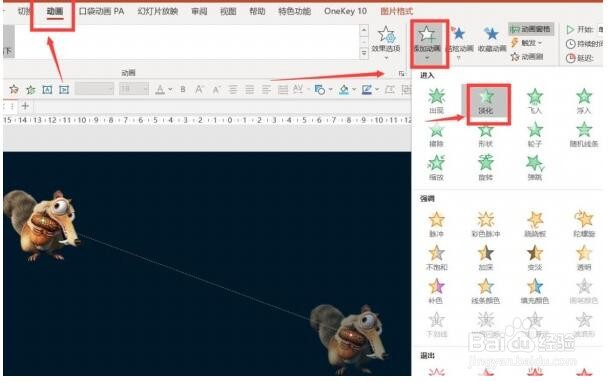Open the 帮助 tab

[x=257, y=11]
